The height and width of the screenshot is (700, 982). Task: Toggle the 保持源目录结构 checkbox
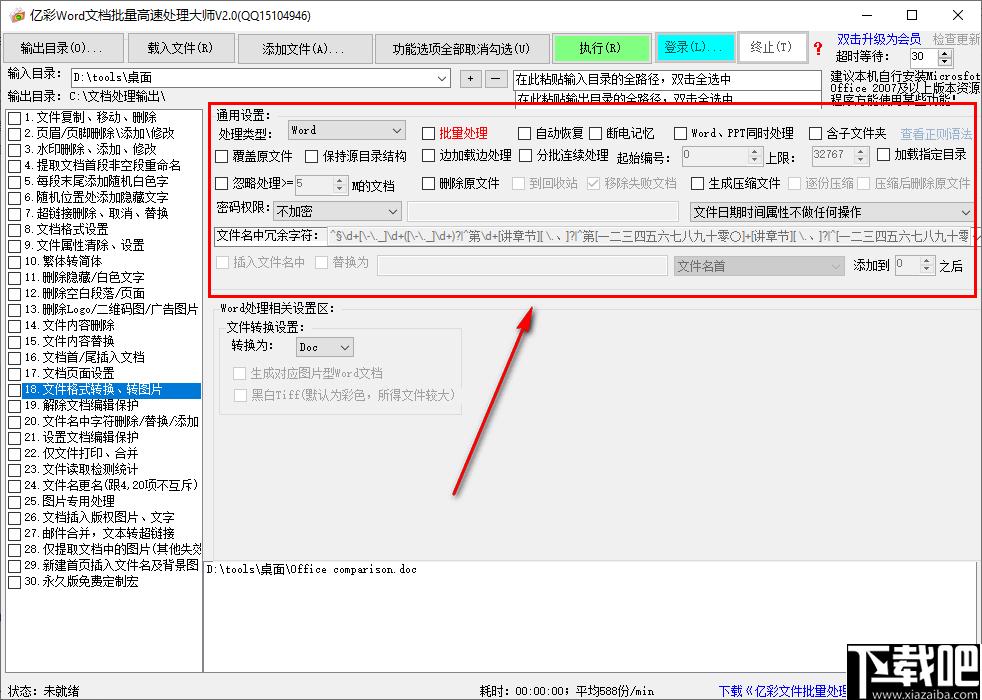pyautogui.click(x=312, y=156)
